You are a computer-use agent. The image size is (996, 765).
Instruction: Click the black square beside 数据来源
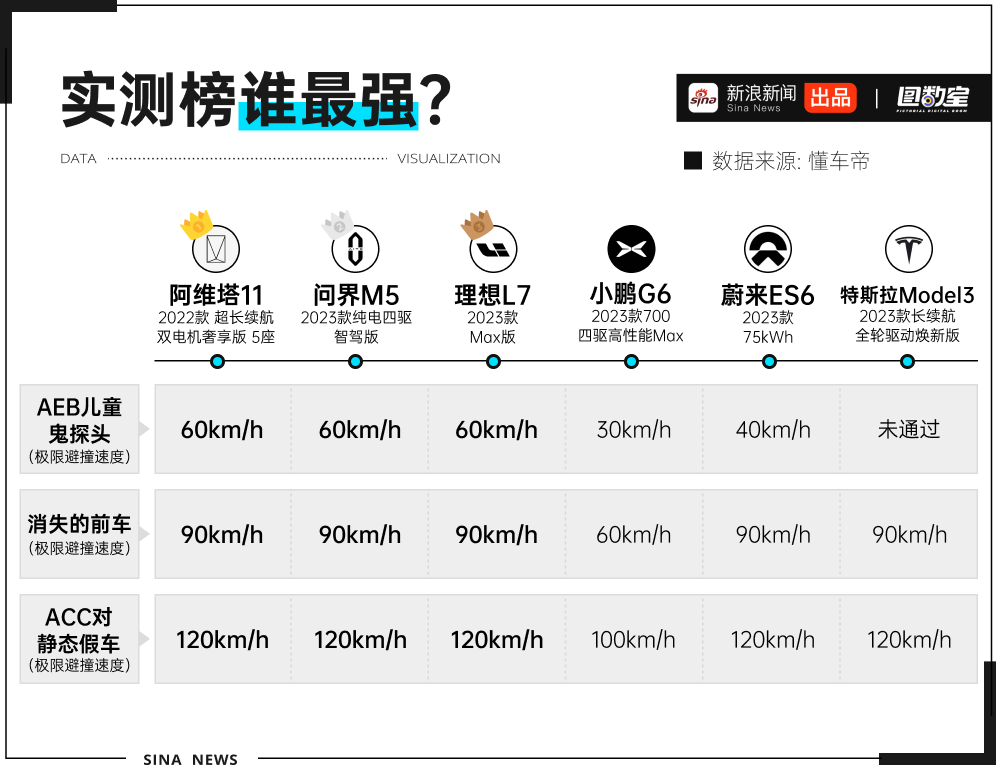tap(692, 161)
